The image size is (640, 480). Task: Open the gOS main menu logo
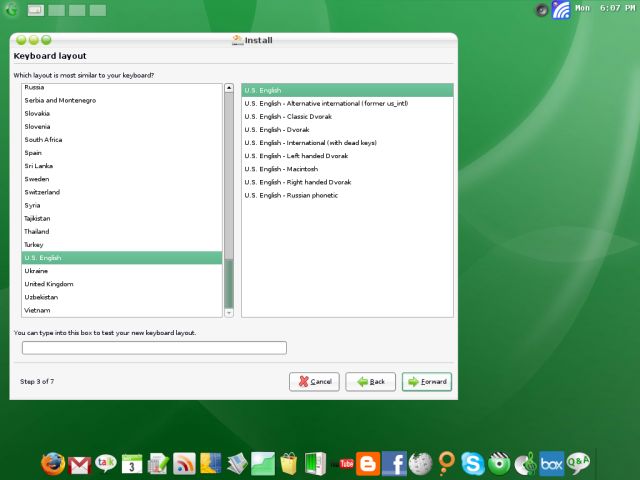click(x=11, y=9)
